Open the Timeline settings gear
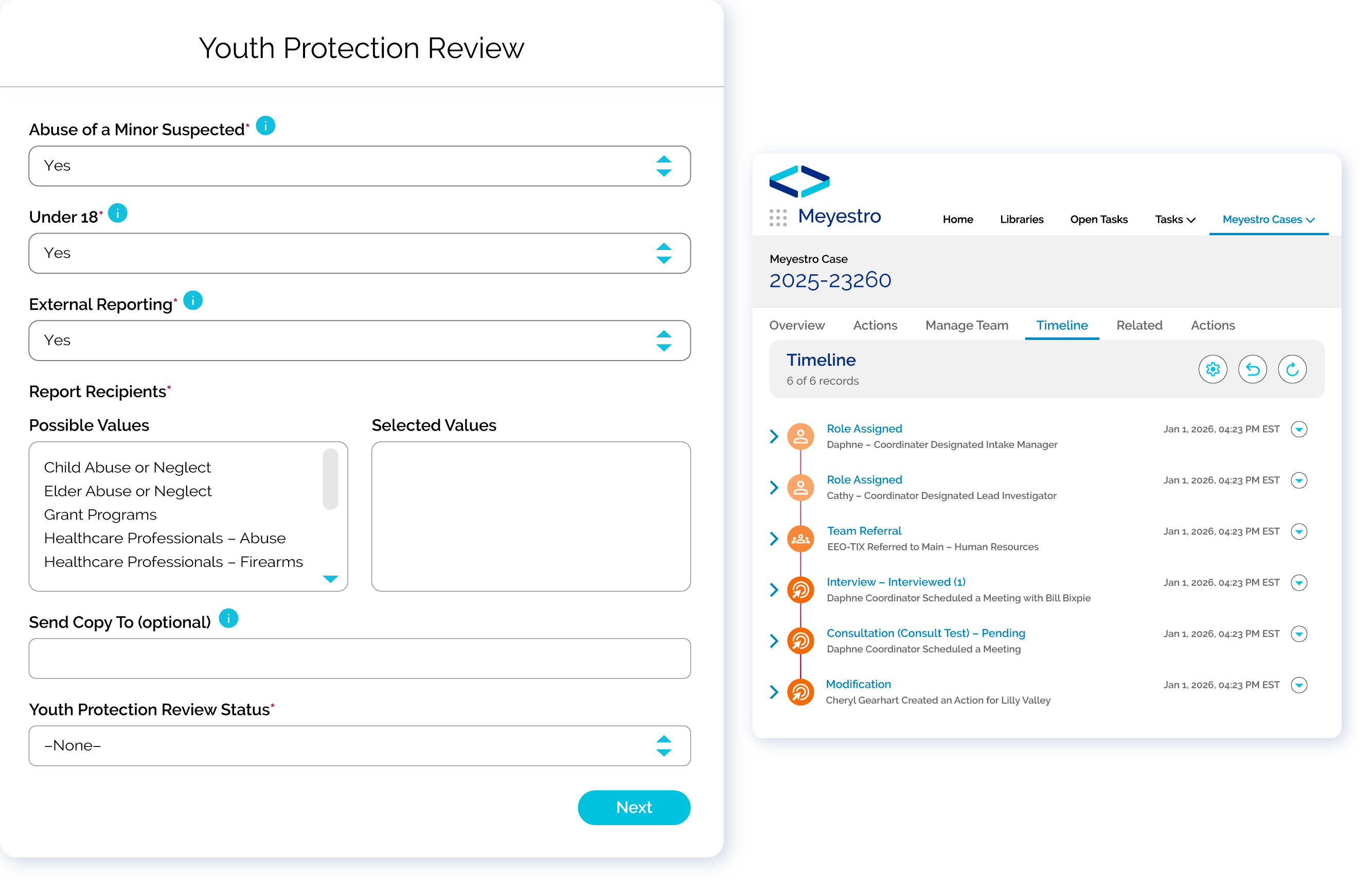 (1213, 369)
